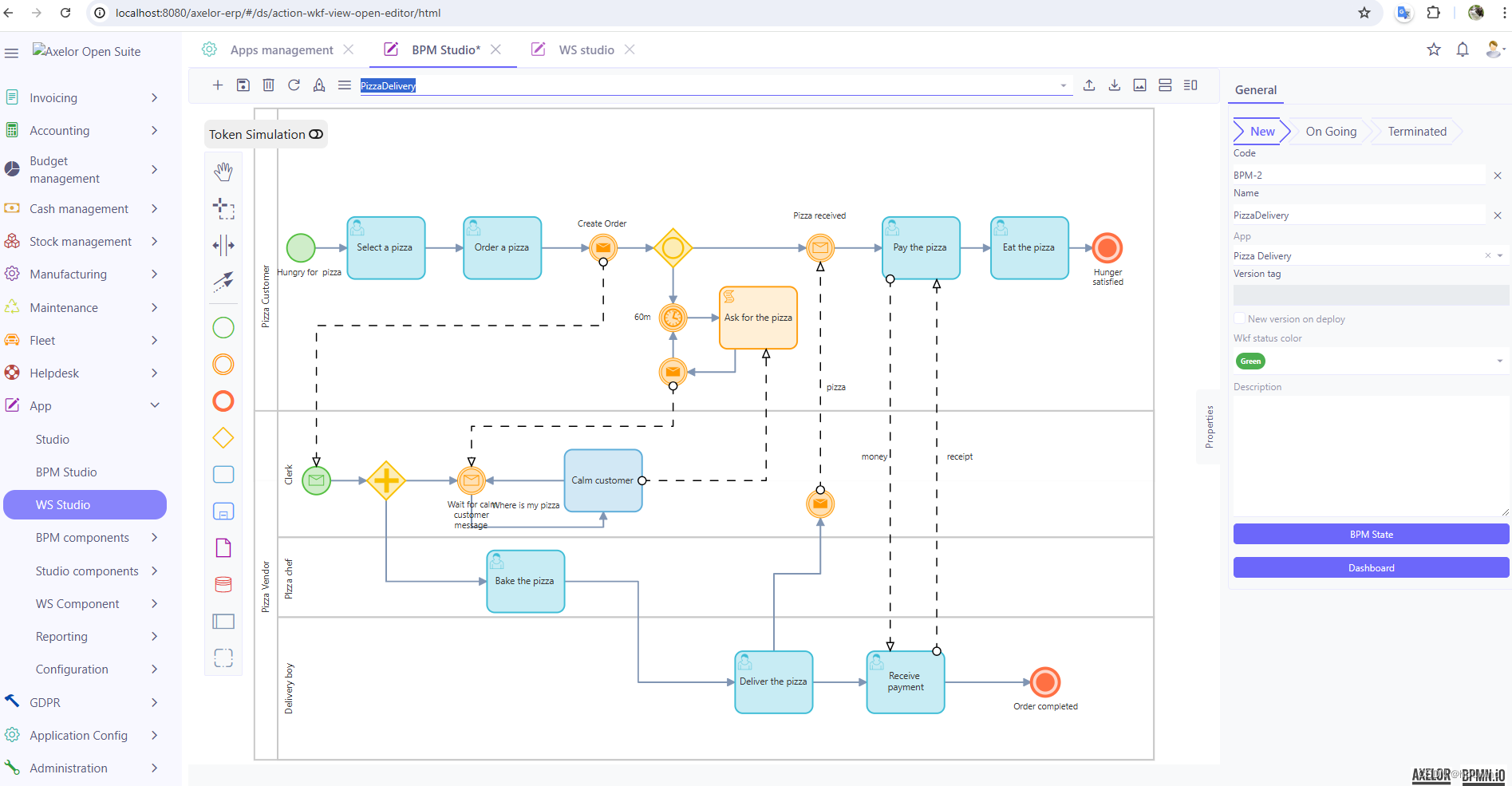Bookmark page with browser star icon
This screenshot has height=786, width=1512.
point(1364,13)
